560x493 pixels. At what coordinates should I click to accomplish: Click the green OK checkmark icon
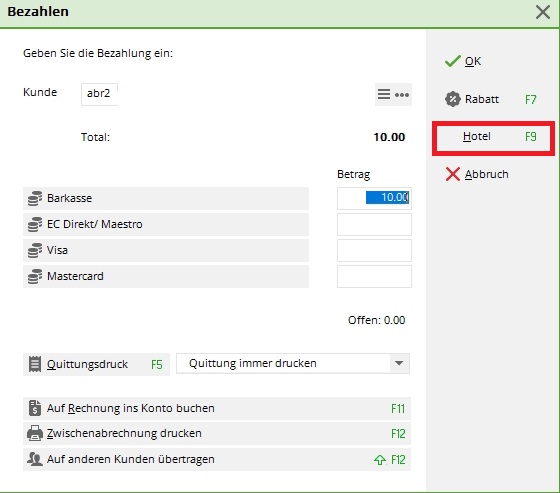[452, 61]
